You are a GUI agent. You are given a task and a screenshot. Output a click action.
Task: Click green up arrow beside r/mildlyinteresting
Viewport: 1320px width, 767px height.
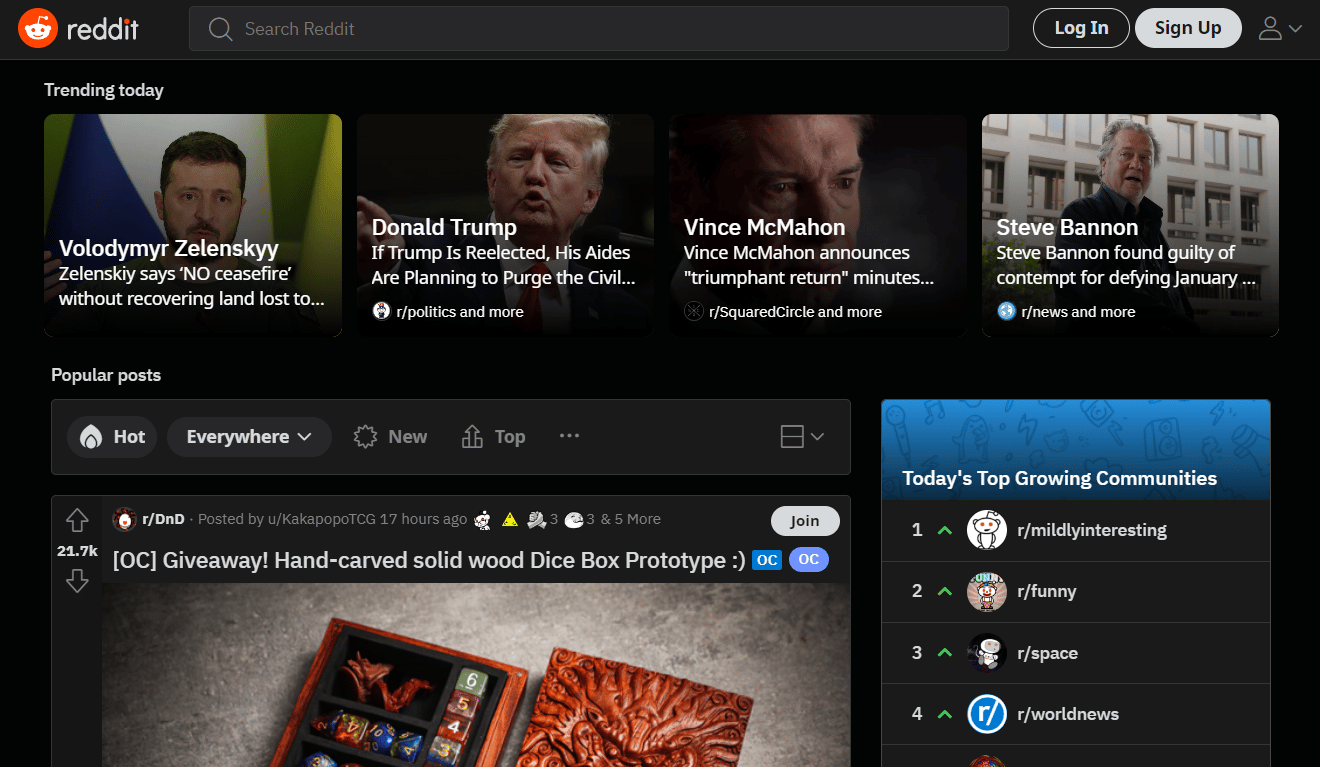click(944, 530)
